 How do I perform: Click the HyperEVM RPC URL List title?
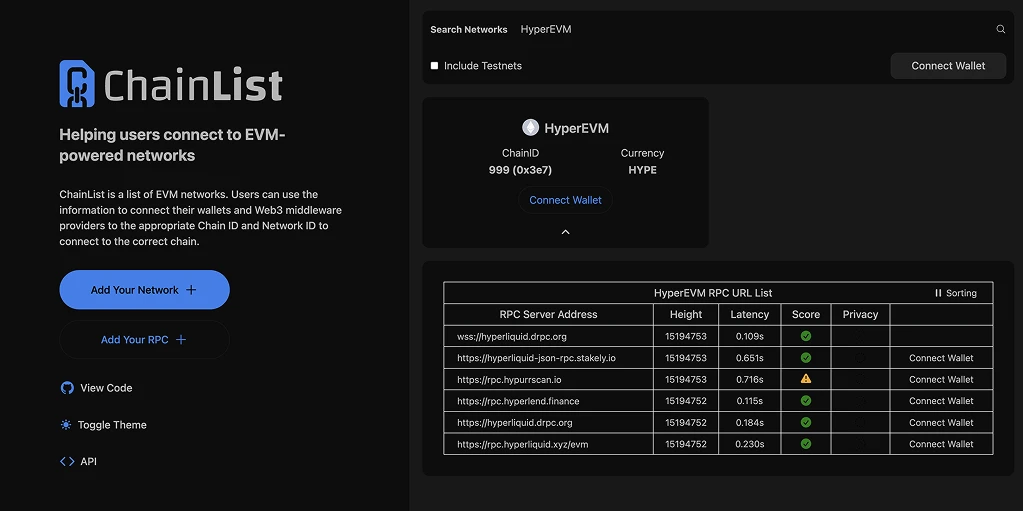click(x=713, y=293)
